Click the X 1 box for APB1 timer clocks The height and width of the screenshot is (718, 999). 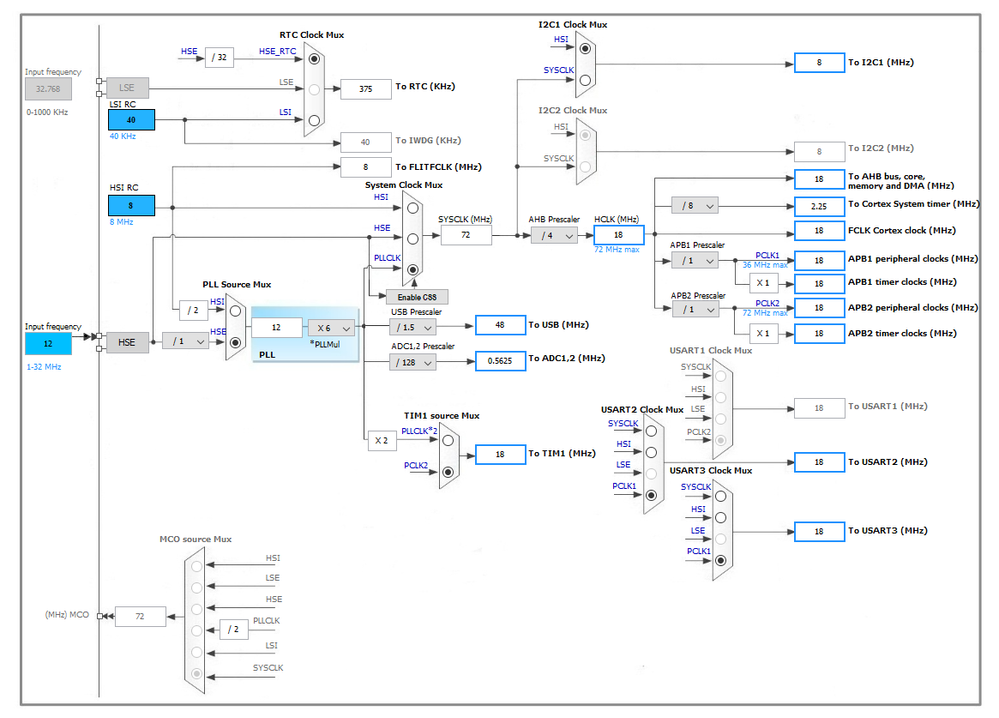(x=763, y=283)
